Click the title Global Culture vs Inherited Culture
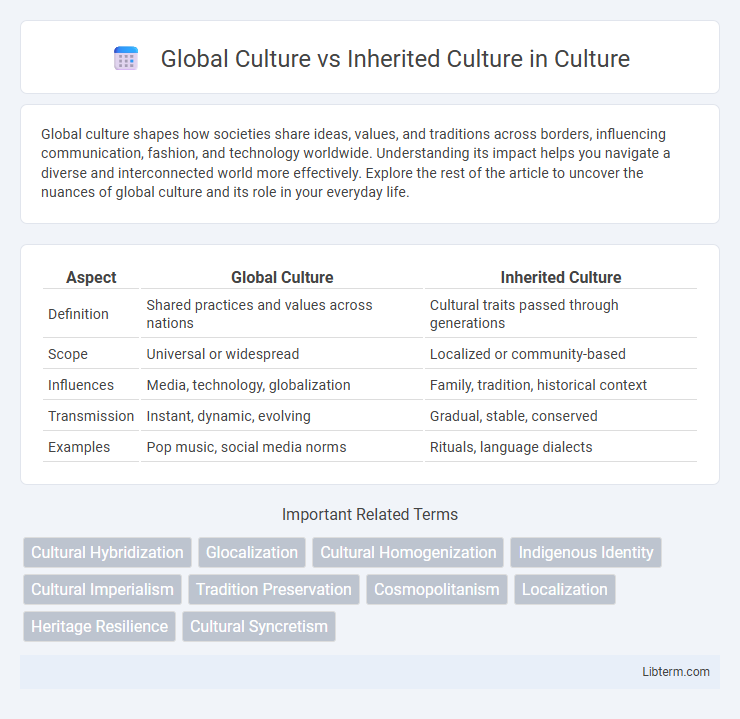Image resolution: width=740 pixels, height=719 pixels. pos(395,59)
